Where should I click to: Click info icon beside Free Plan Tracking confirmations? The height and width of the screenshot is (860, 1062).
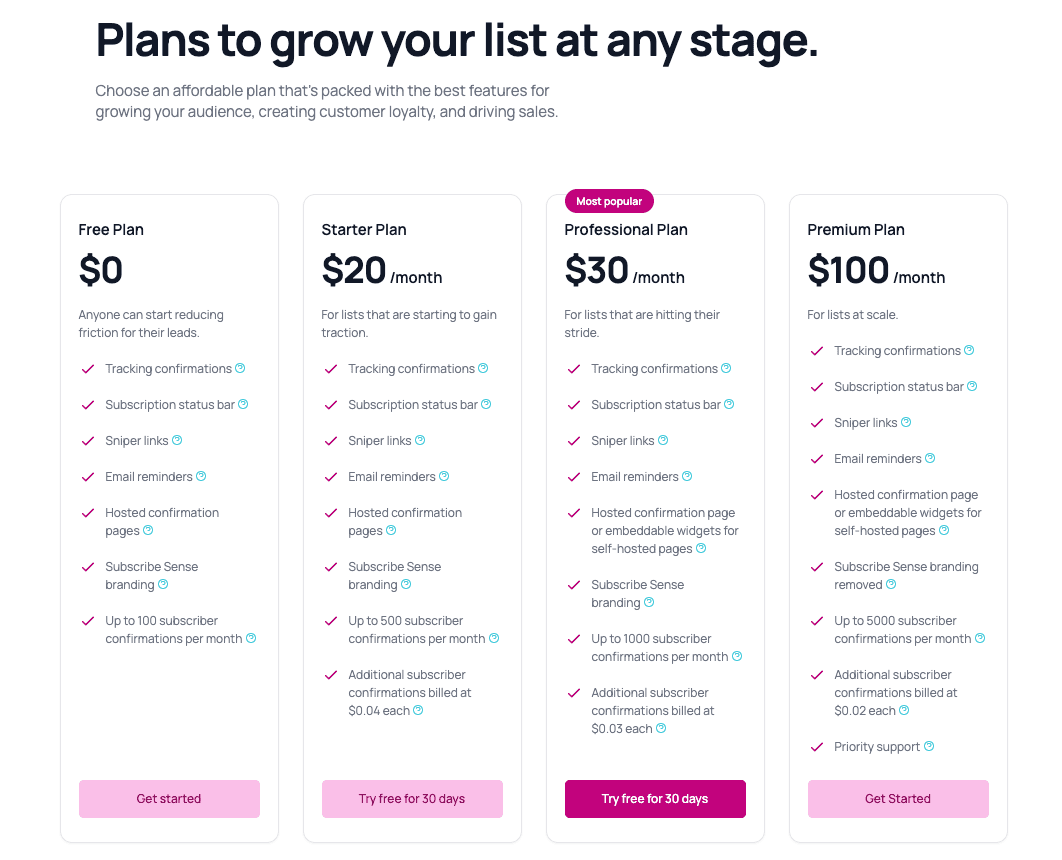tap(240, 368)
